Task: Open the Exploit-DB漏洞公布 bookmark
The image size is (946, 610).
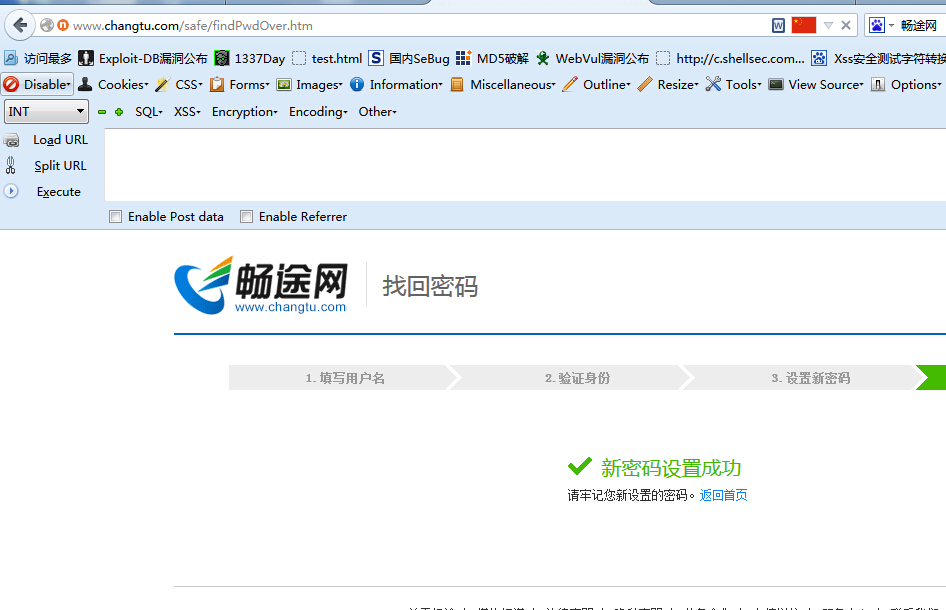Action: click(143, 59)
